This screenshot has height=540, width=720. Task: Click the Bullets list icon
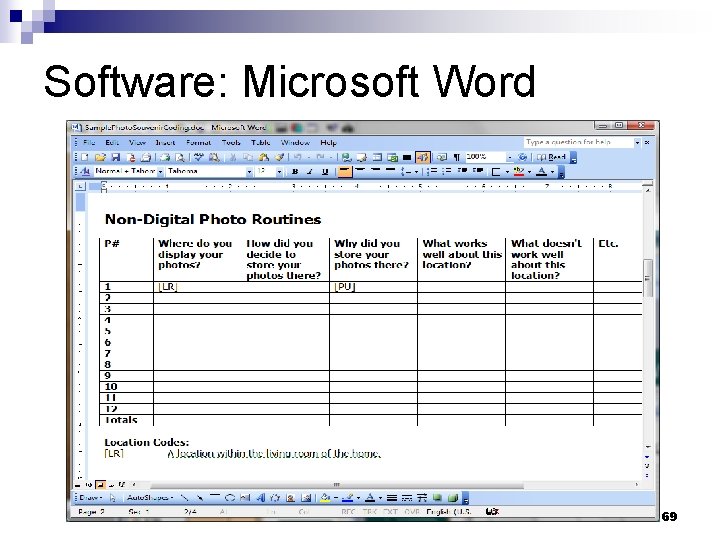coord(446,172)
